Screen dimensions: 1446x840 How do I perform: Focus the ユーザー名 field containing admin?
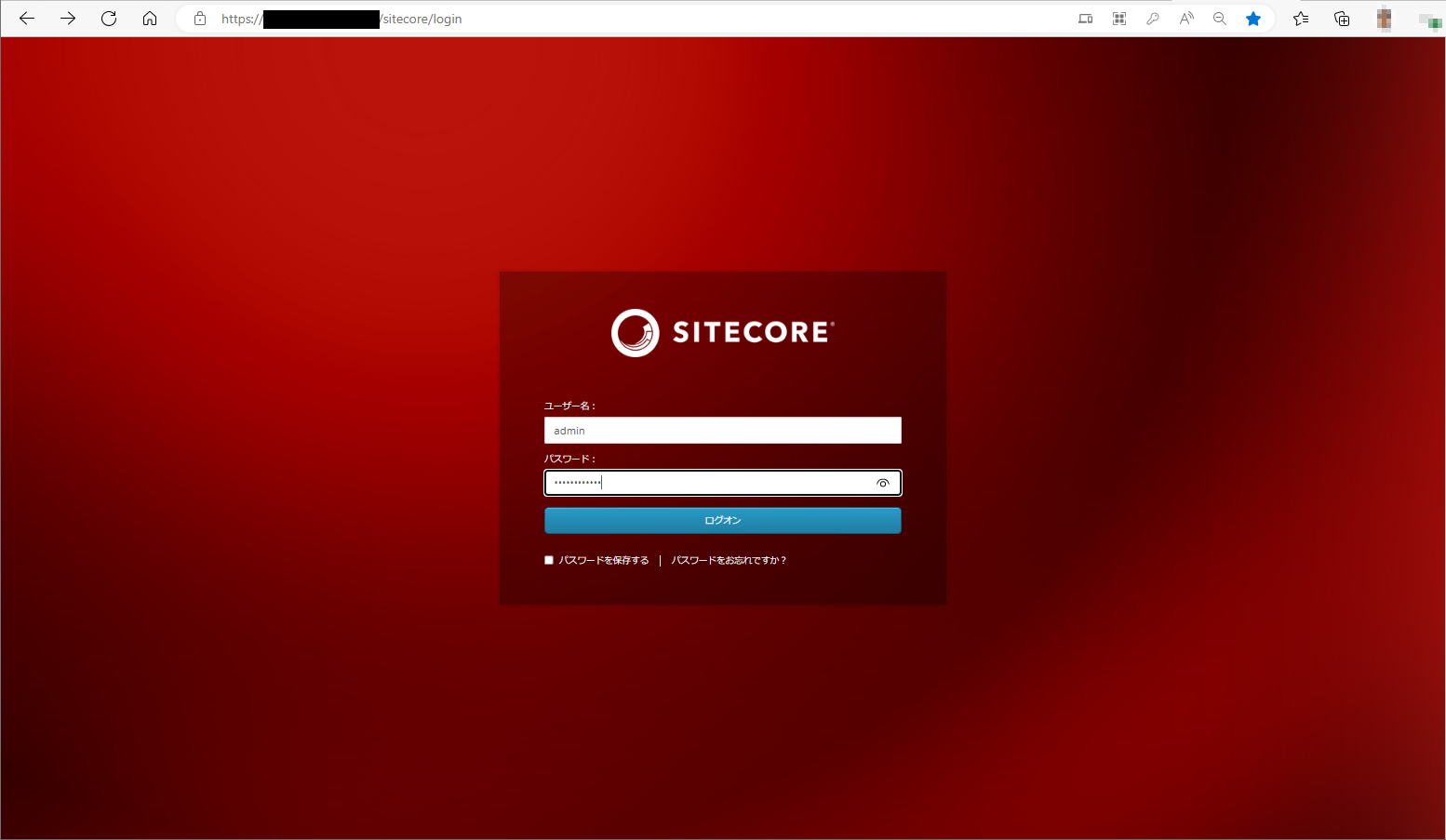[723, 431]
